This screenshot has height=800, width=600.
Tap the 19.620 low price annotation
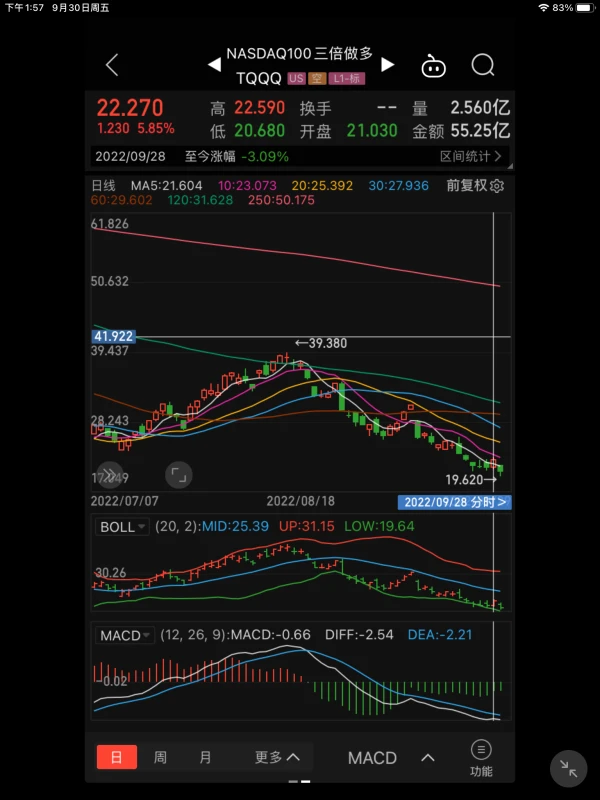coord(471,480)
